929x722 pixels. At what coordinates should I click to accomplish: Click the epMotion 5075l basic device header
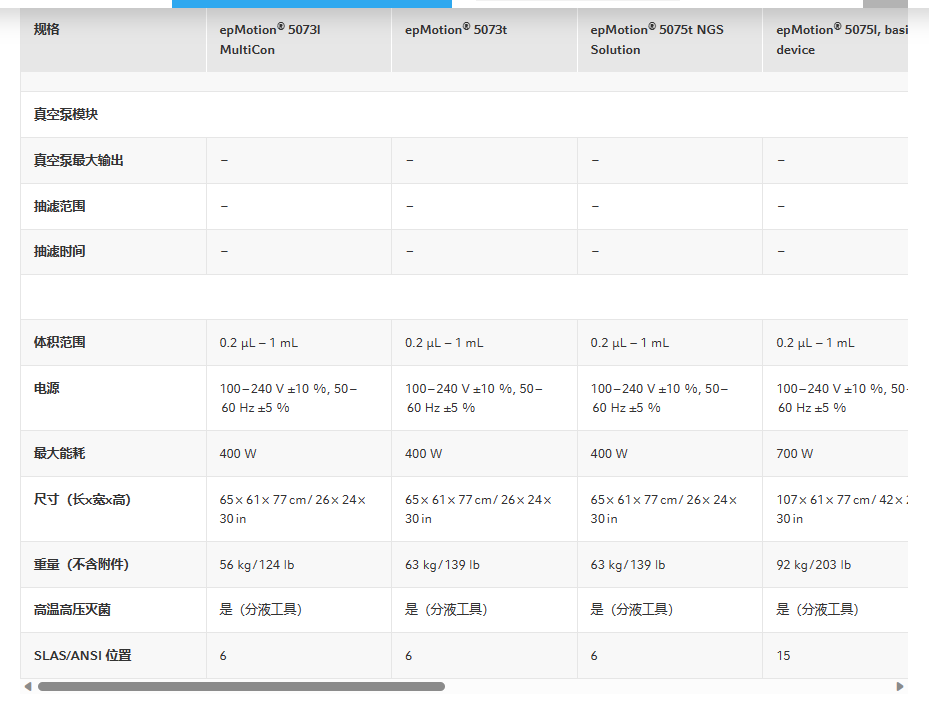coord(841,40)
